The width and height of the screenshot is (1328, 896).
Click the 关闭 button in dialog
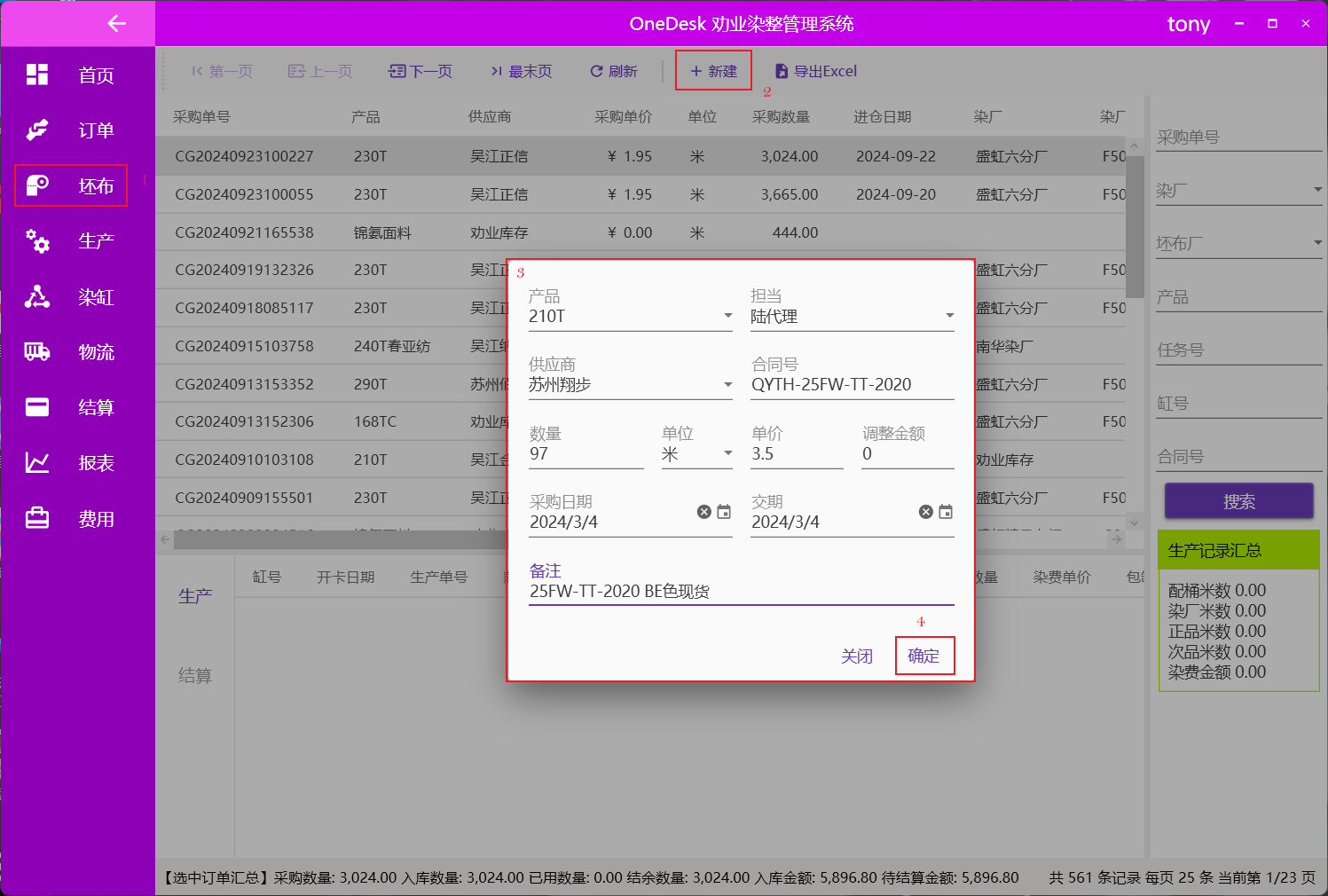coord(857,656)
